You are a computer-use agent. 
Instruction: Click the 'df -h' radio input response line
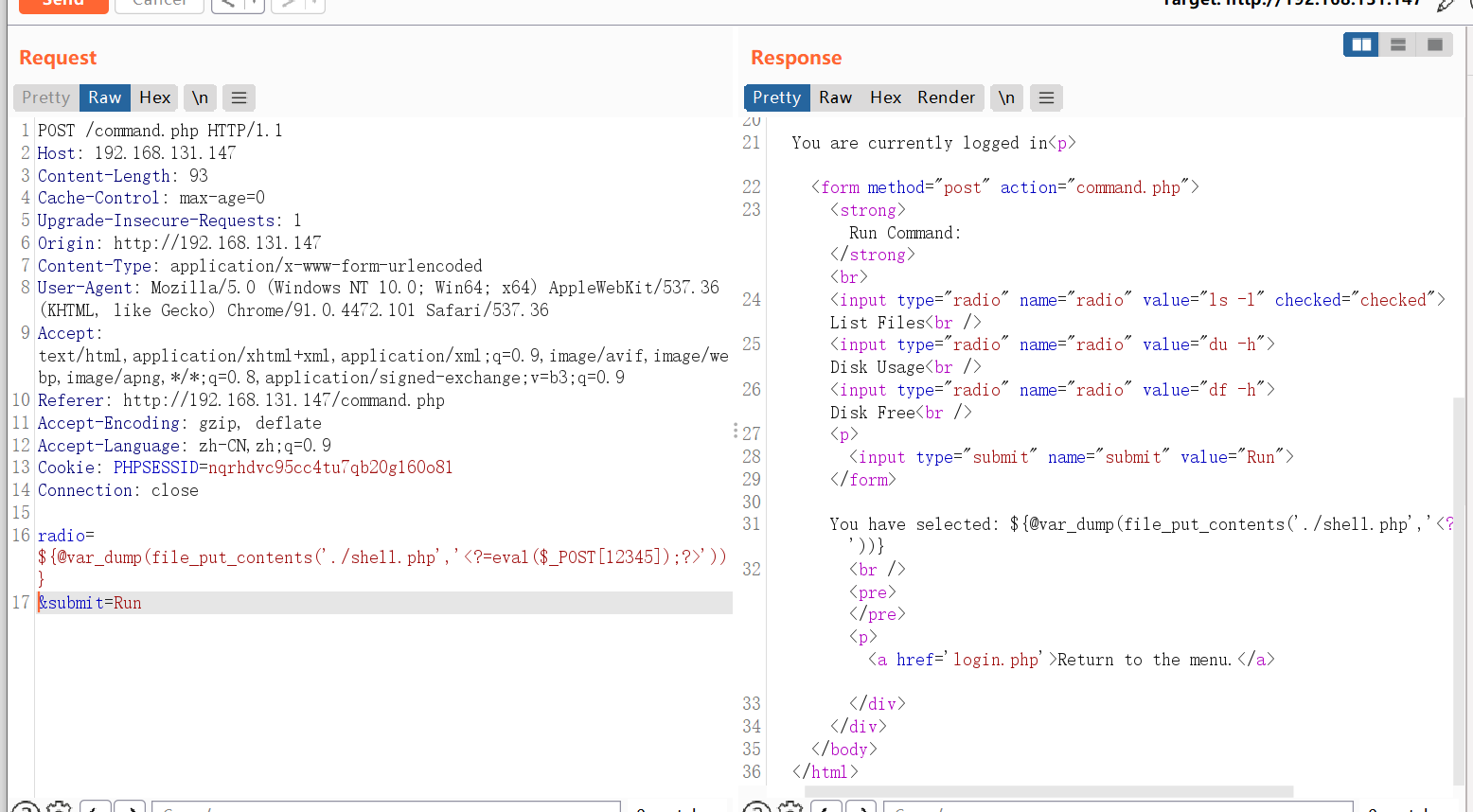point(1052,390)
